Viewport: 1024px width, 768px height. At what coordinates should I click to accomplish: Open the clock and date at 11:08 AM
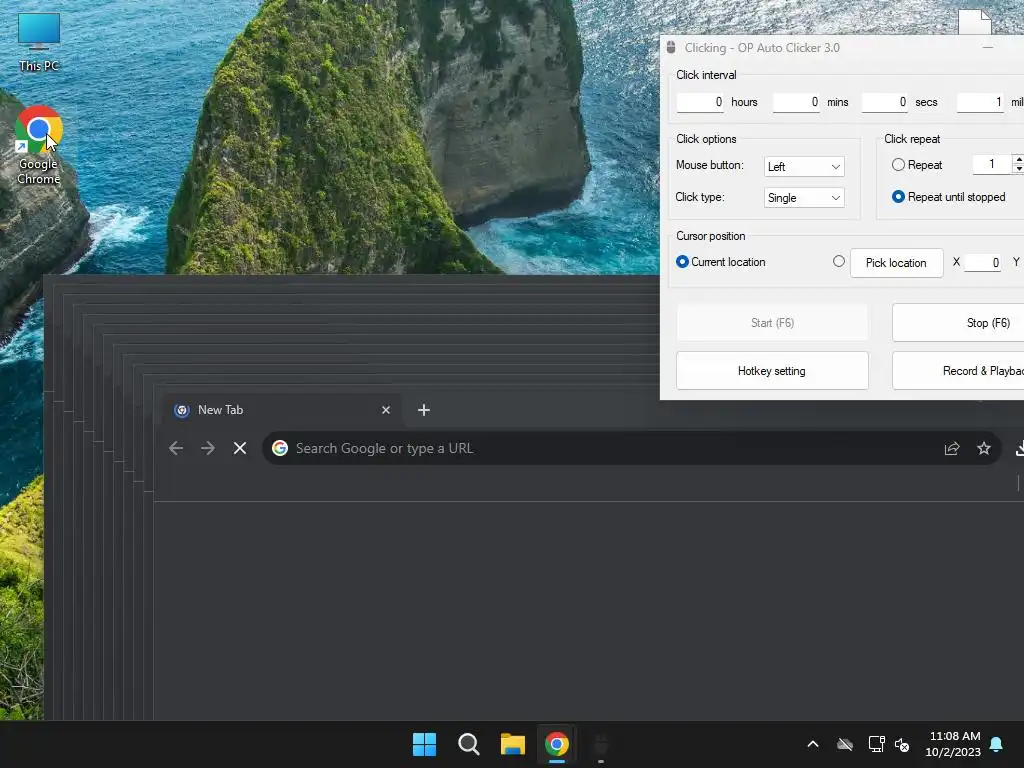coord(953,744)
